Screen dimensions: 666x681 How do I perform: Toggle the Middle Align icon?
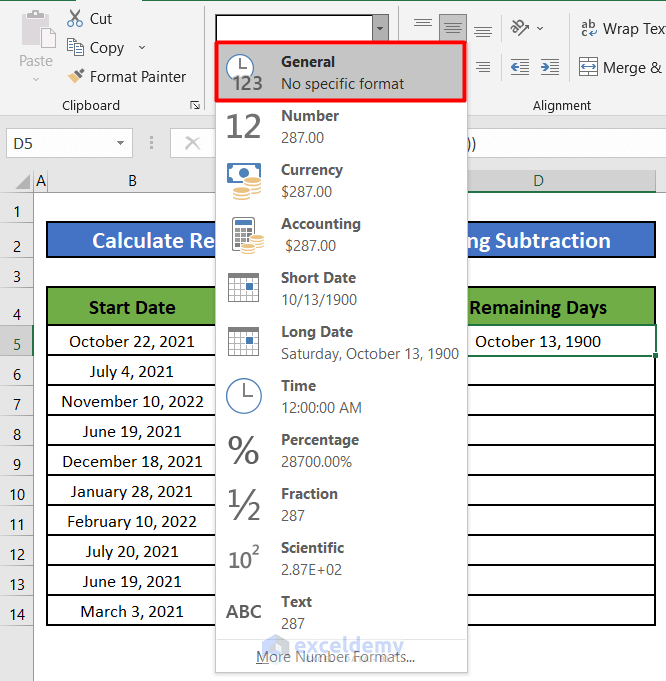453,27
